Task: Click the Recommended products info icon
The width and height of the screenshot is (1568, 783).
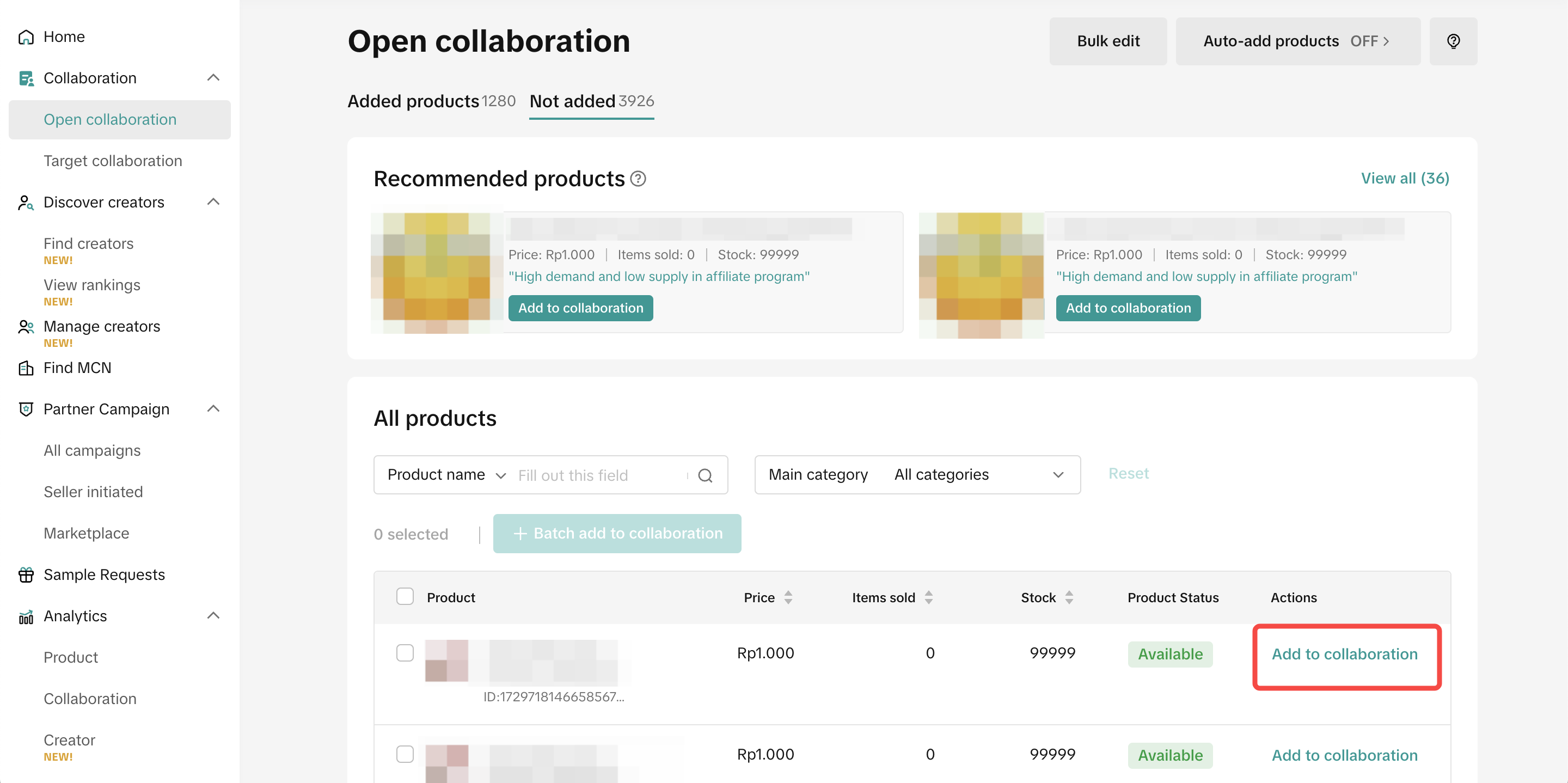Action: pos(638,179)
